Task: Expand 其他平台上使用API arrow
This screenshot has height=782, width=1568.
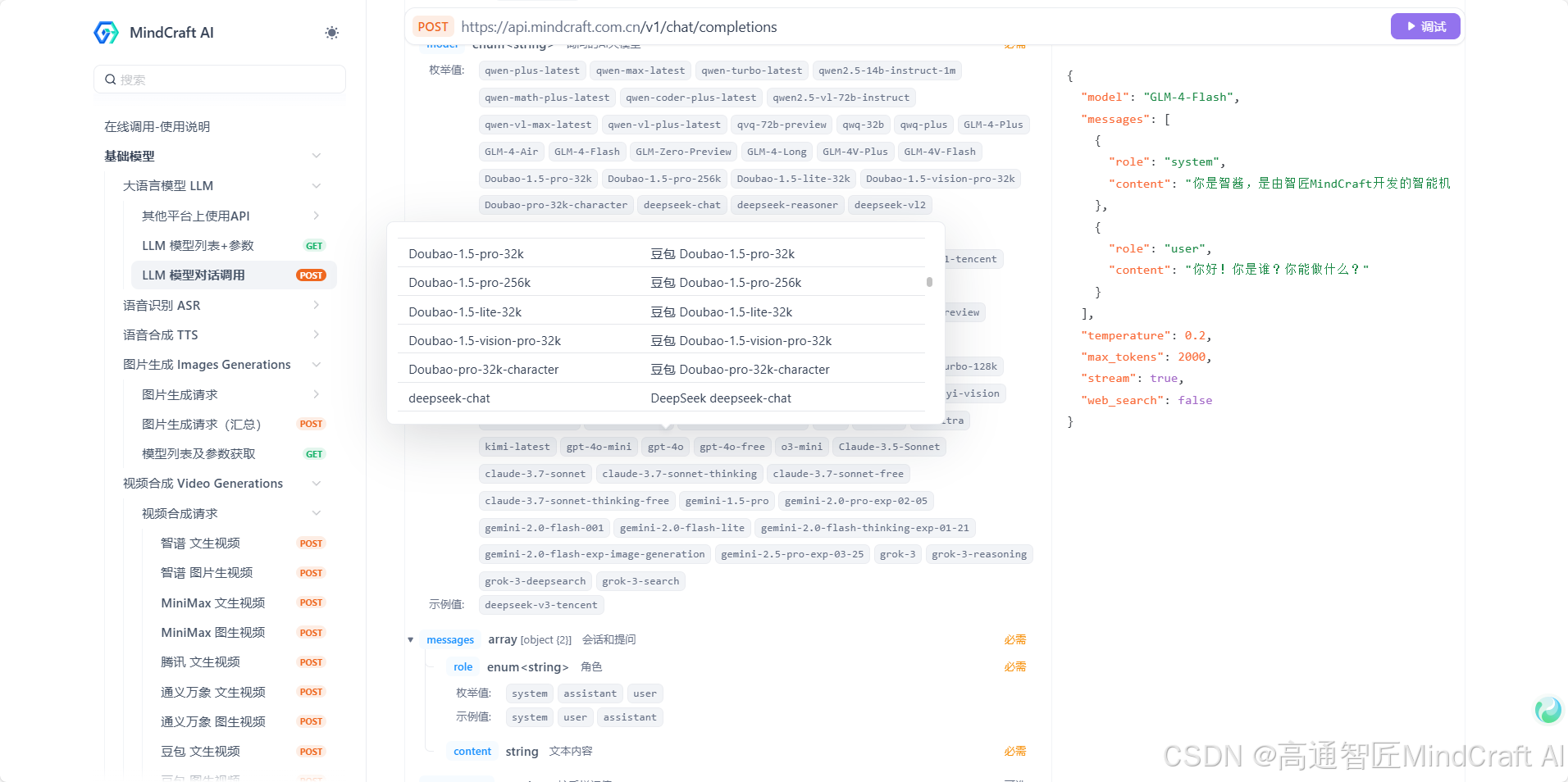Action: (317, 216)
